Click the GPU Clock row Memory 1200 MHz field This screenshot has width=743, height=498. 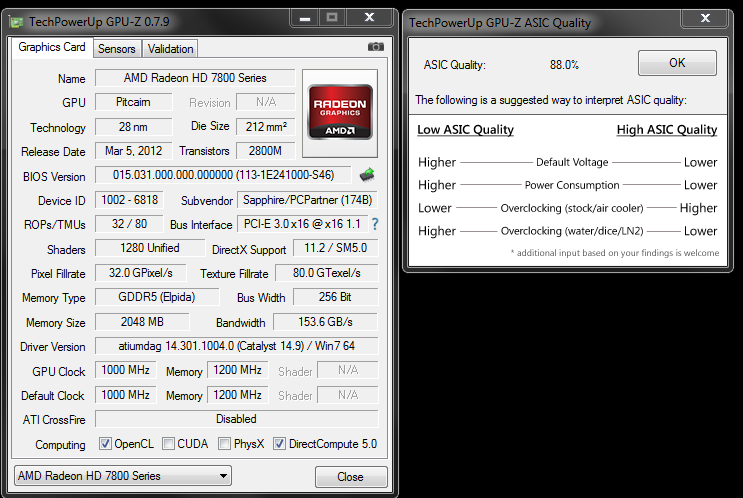pyautogui.click(x=237, y=370)
